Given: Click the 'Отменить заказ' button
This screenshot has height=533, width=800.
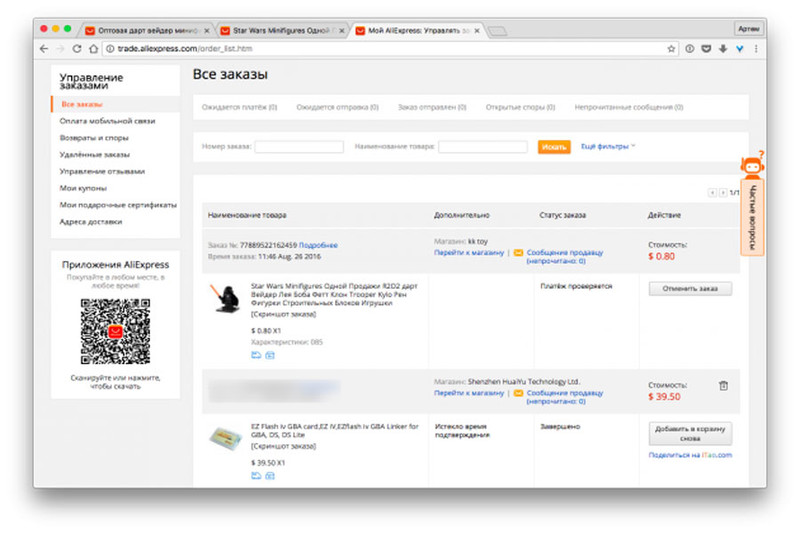Looking at the screenshot, I should (x=690, y=289).
